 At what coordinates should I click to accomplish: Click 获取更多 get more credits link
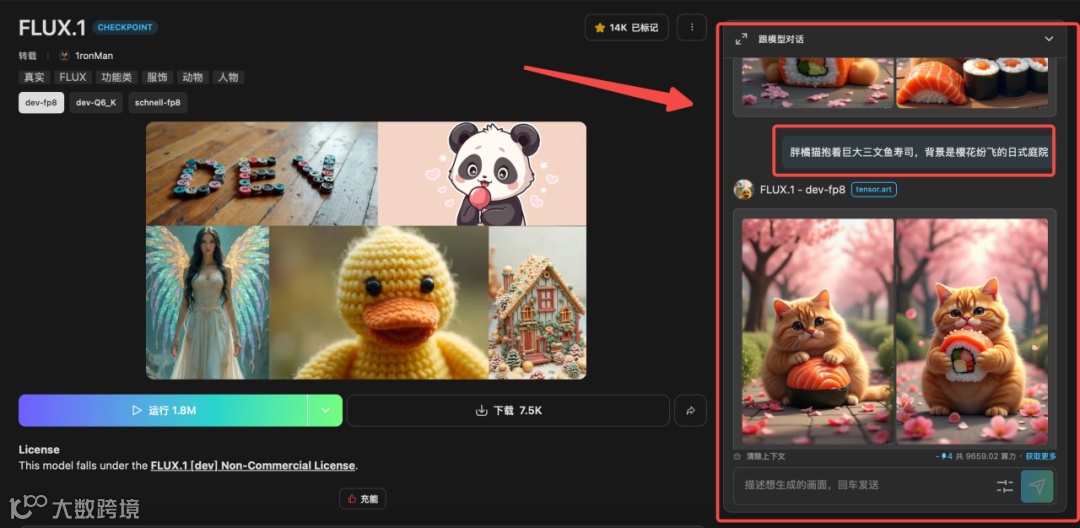click(x=1041, y=456)
